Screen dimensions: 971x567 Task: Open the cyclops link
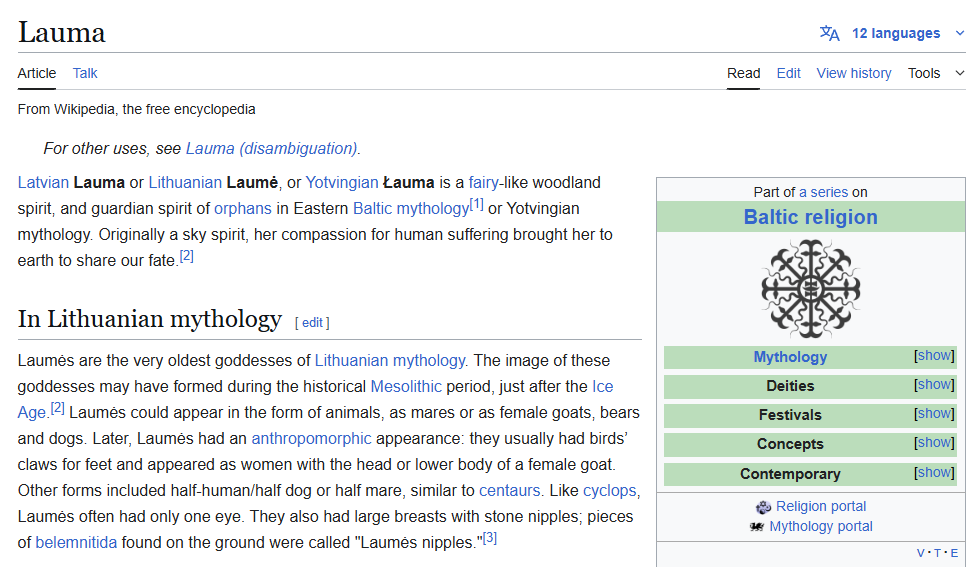(x=609, y=490)
